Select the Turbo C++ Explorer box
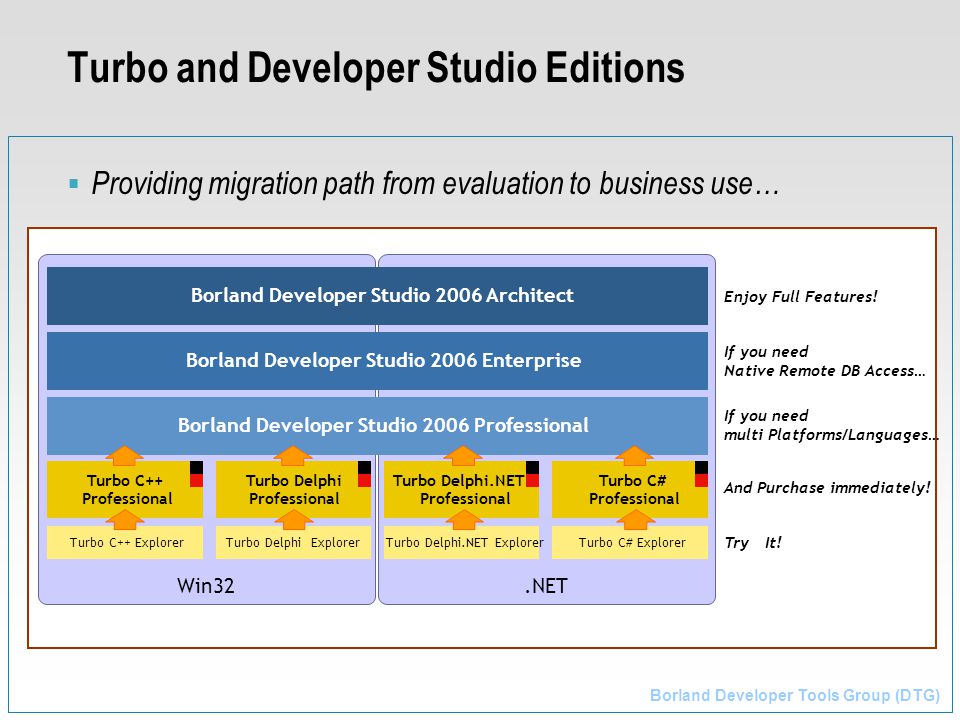The width and height of the screenshot is (960, 720). click(x=125, y=542)
